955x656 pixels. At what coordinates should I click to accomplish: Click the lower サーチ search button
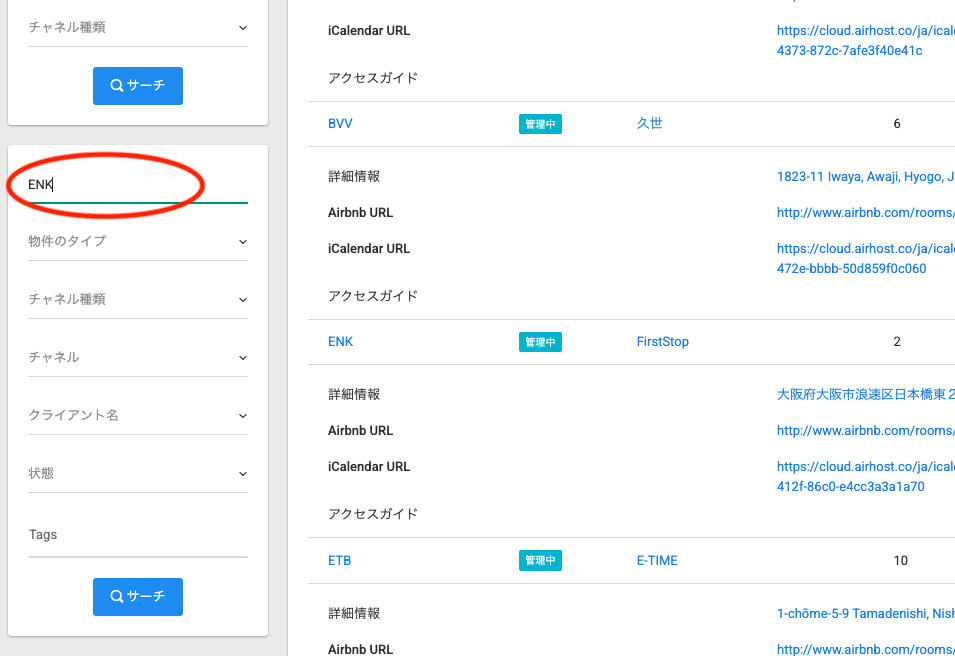(x=138, y=596)
